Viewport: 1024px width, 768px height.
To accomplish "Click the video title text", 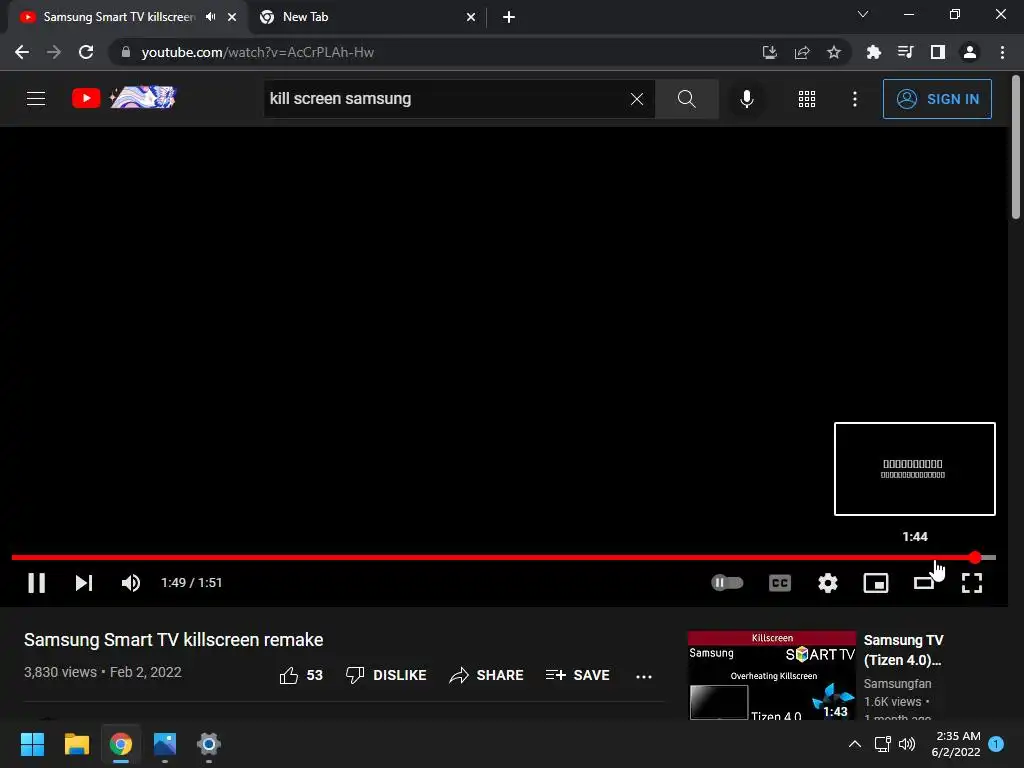I will click(x=174, y=640).
